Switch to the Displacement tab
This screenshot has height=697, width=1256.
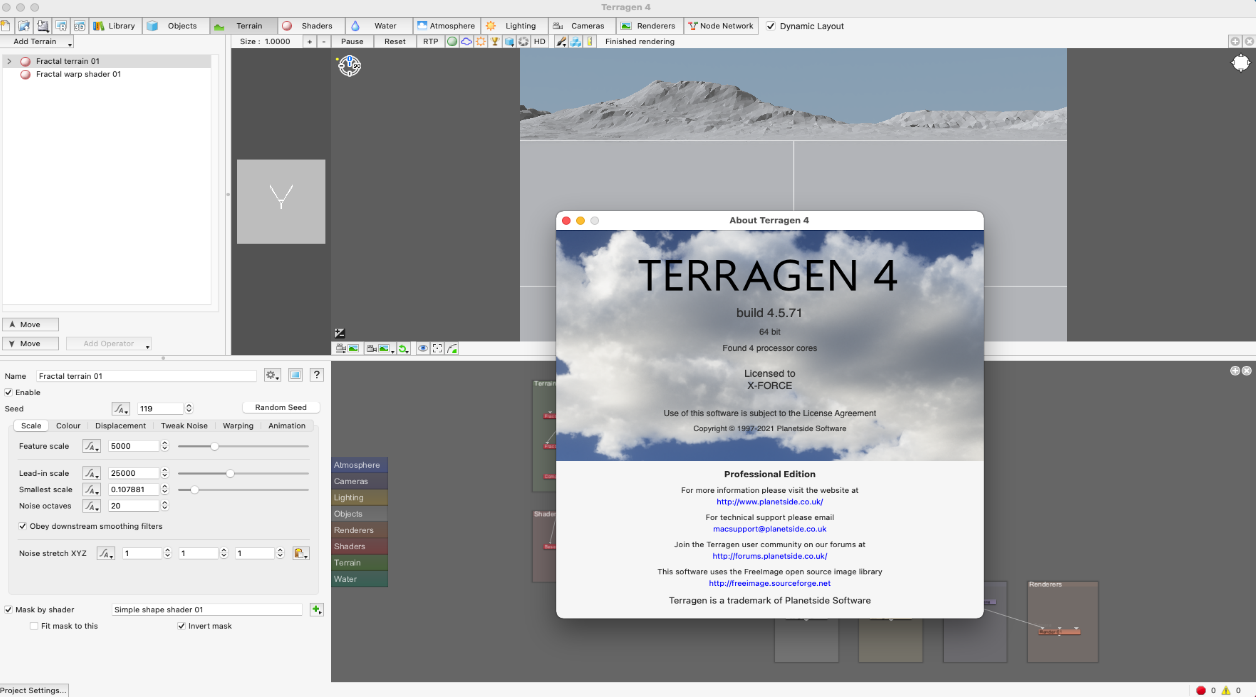(120, 426)
